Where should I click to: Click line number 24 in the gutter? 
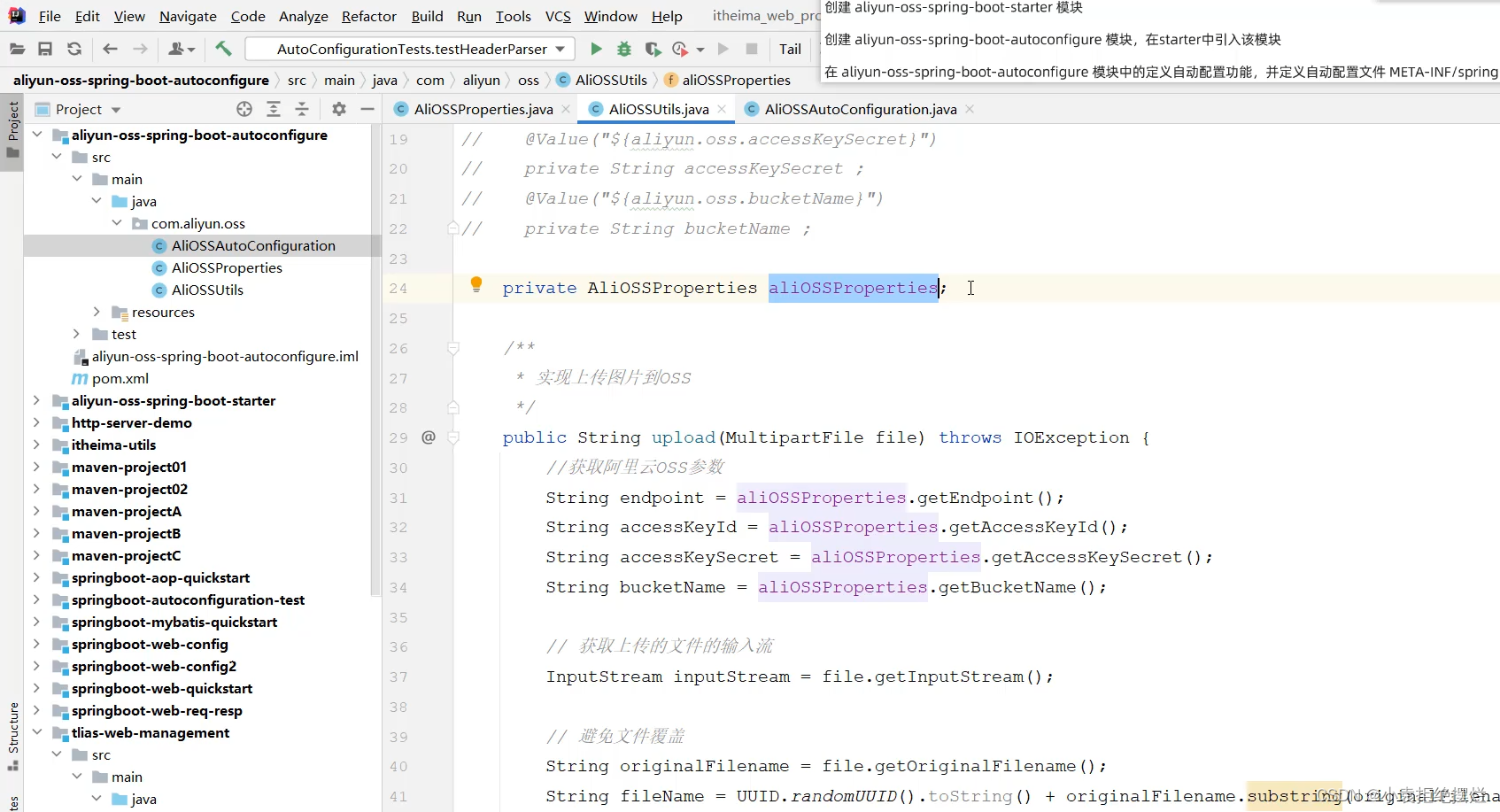coord(398,289)
